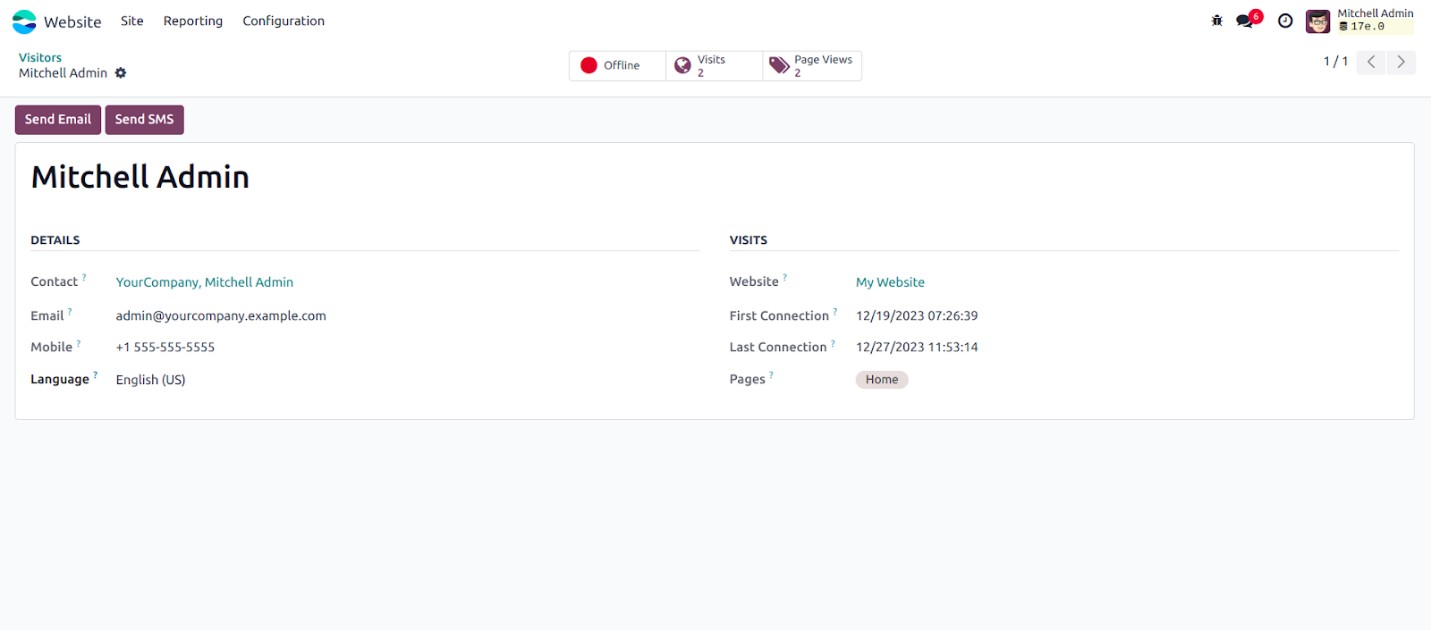Viewport: 1431px width, 630px height.
Task: Open the Configuration menu
Action: [283, 20]
